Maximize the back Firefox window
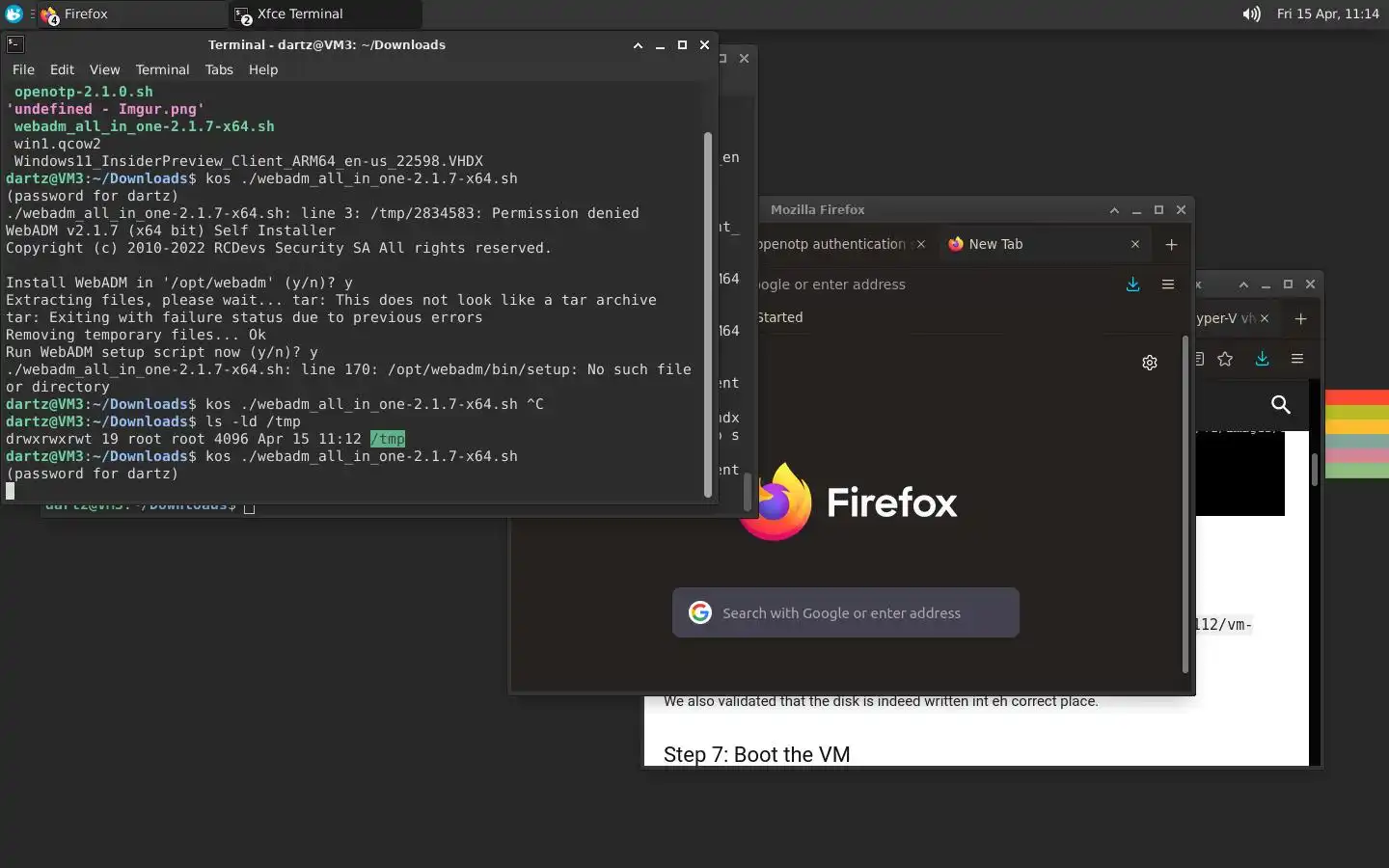The height and width of the screenshot is (868, 1389). pyautogui.click(x=1288, y=285)
